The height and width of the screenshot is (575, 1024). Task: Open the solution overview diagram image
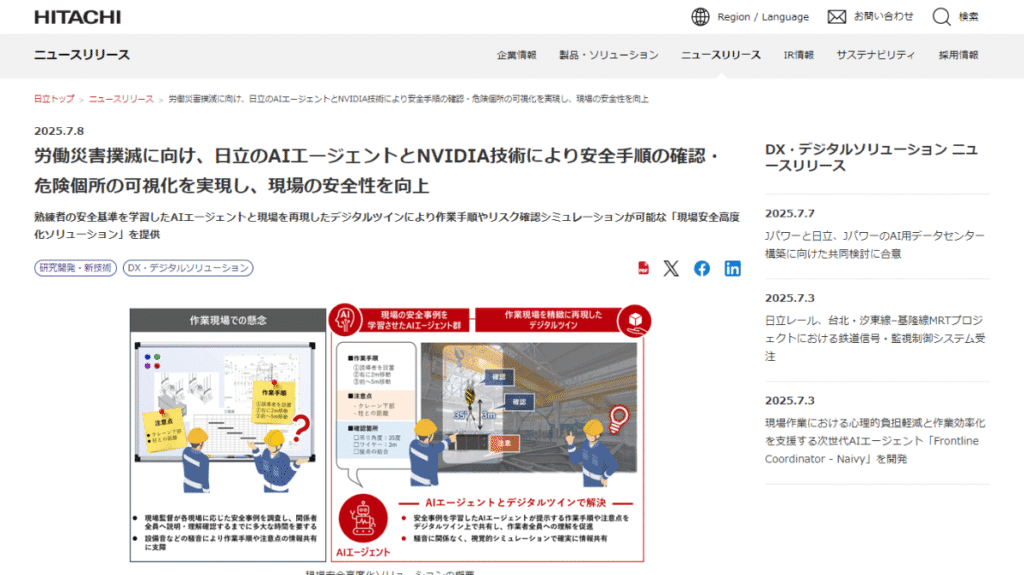pyautogui.click(x=390, y=433)
